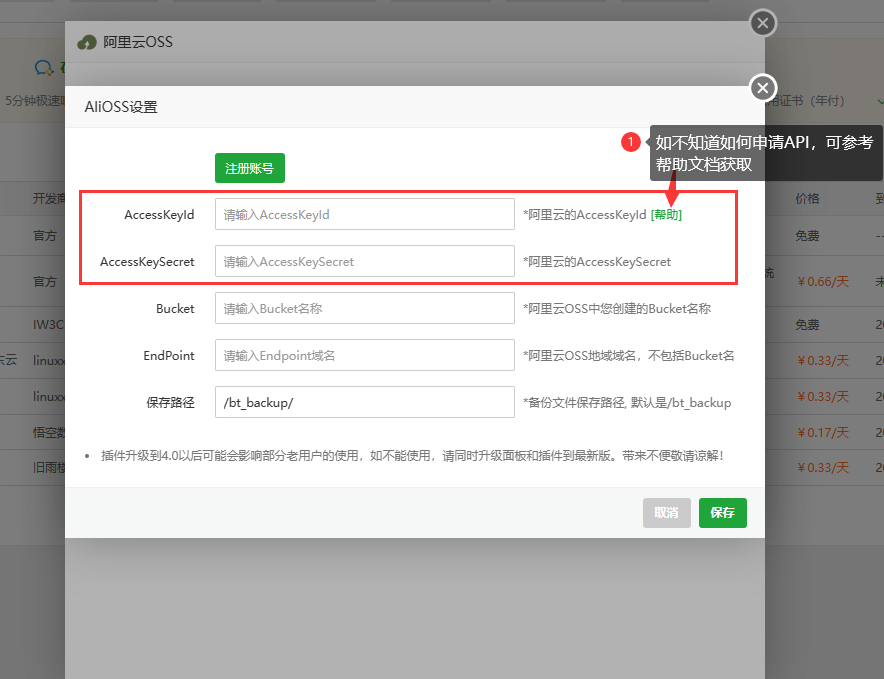Click the EndPoint field label

coord(169,356)
